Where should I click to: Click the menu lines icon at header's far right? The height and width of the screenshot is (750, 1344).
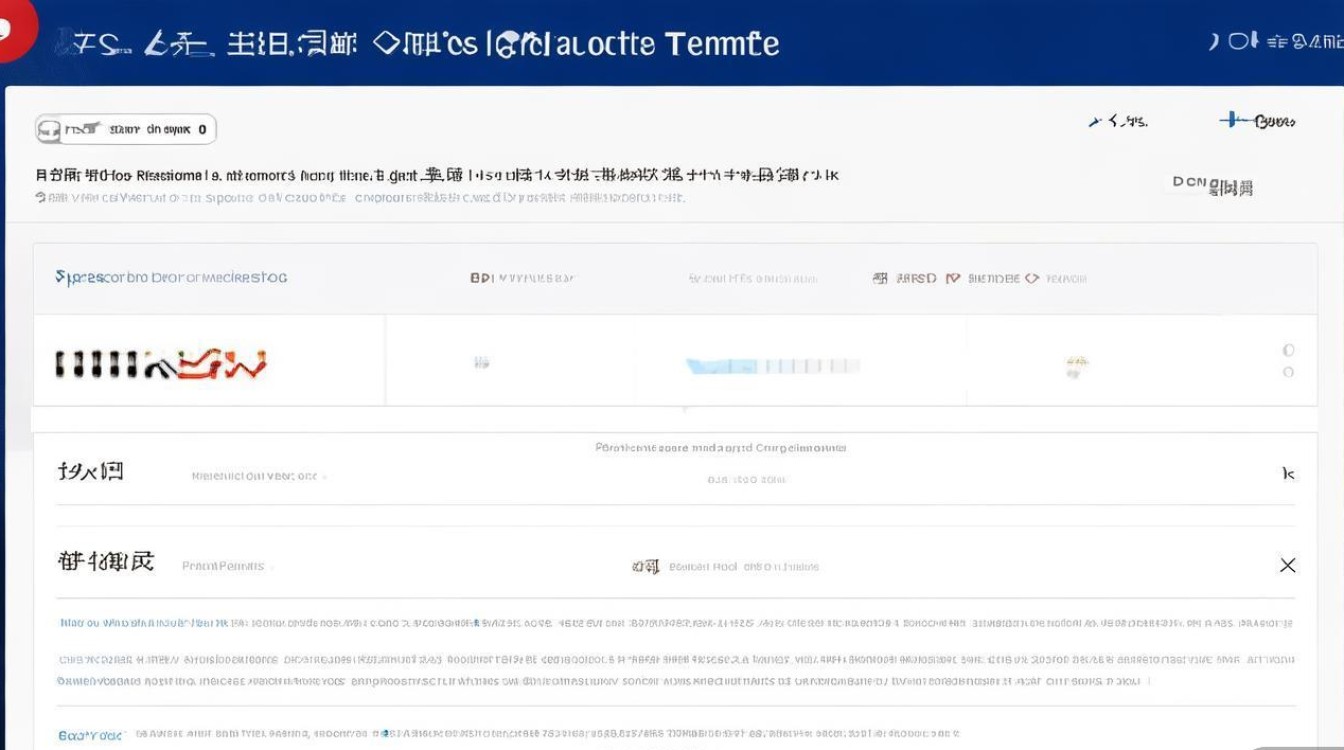[1275, 42]
